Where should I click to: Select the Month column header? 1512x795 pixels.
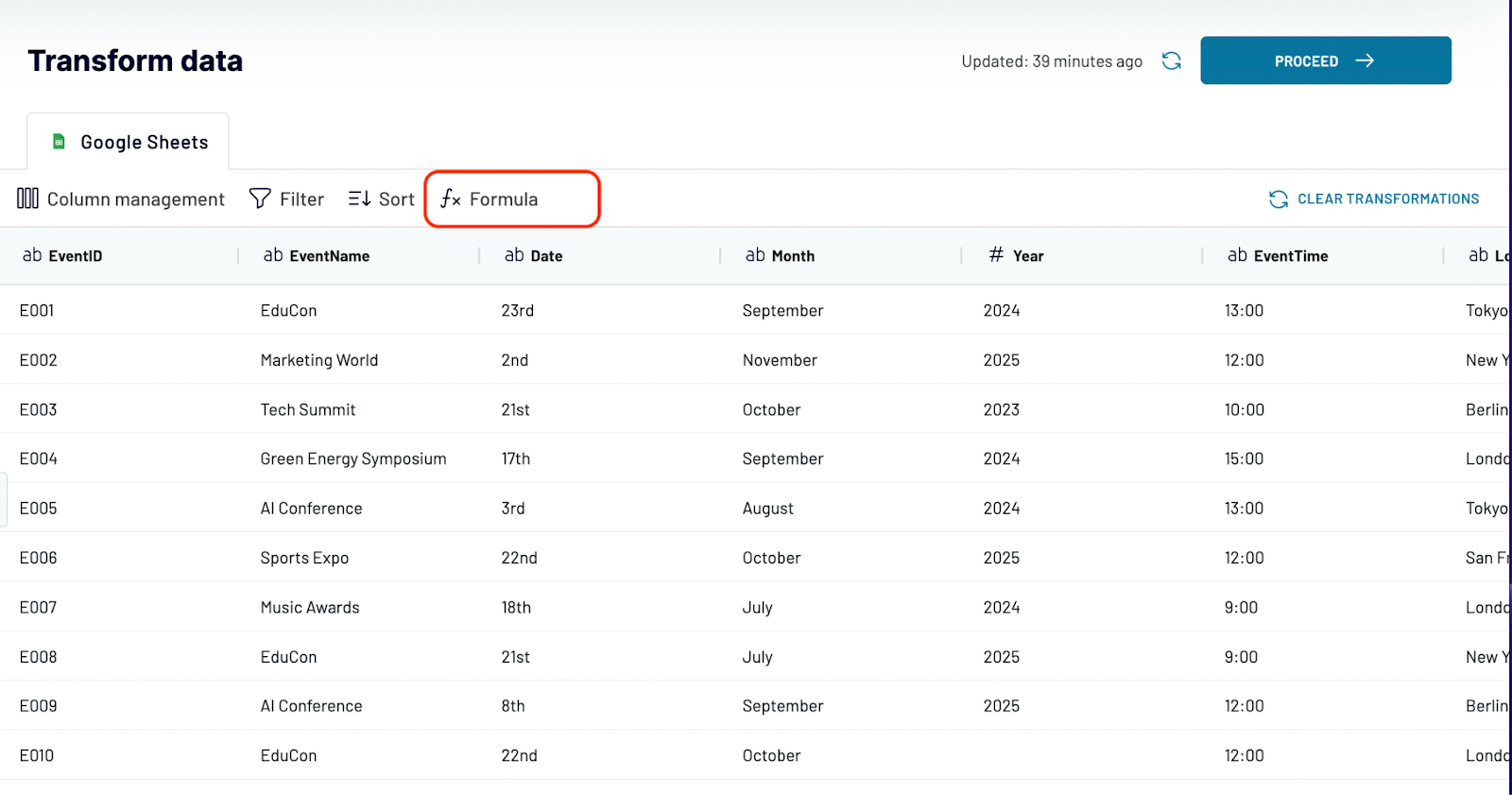tap(841, 255)
